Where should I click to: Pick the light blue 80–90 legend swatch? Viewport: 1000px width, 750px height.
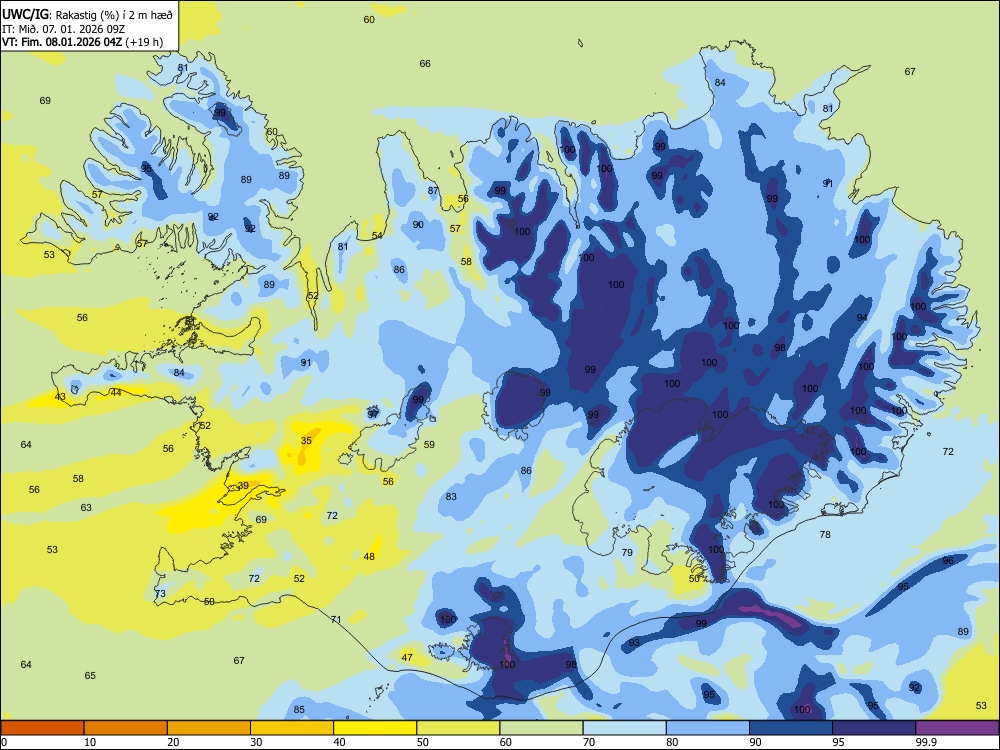(x=708, y=728)
